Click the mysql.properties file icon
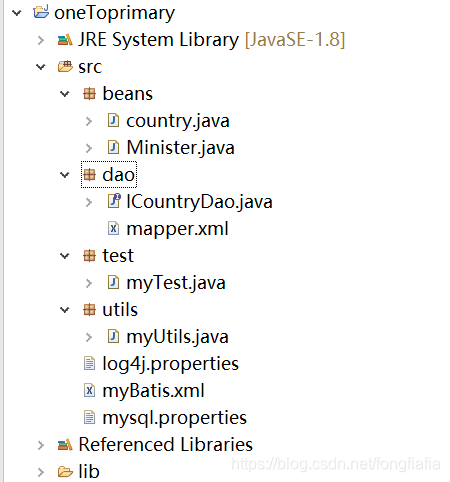Image resolution: width=450 pixels, height=482 pixels. click(89, 417)
